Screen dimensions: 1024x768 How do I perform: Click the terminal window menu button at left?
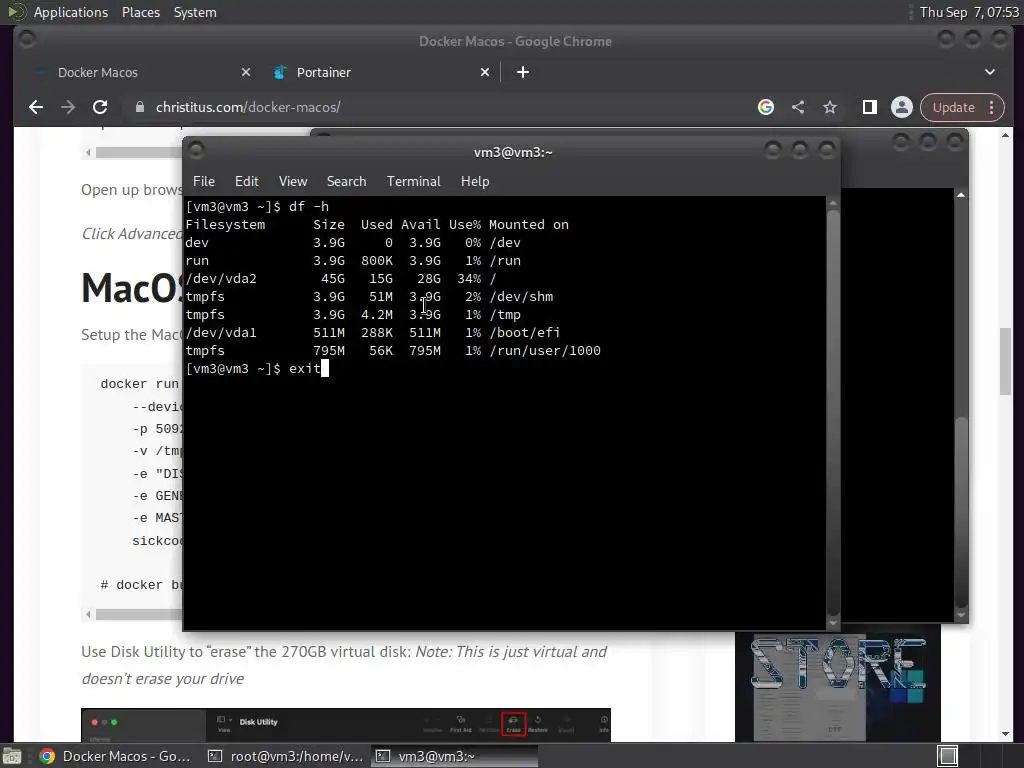196,150
